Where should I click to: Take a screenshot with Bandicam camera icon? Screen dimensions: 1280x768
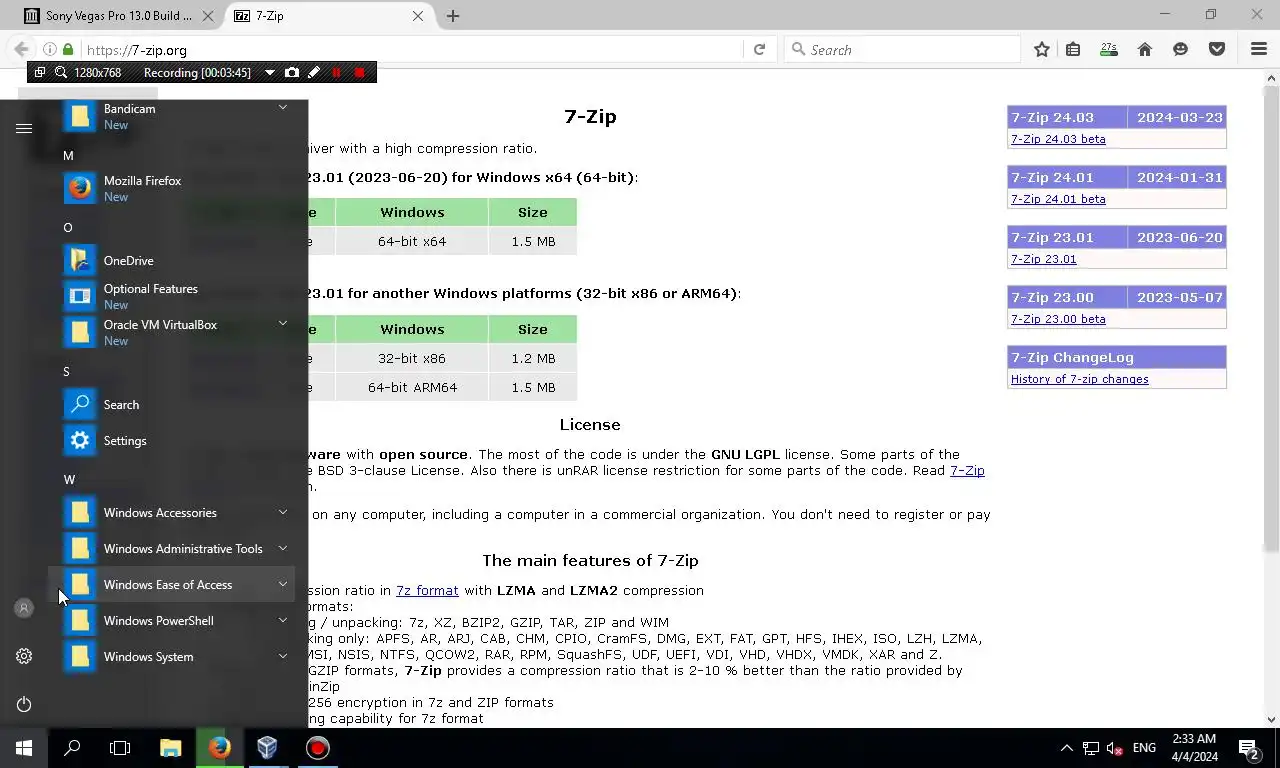pos(291,72)
